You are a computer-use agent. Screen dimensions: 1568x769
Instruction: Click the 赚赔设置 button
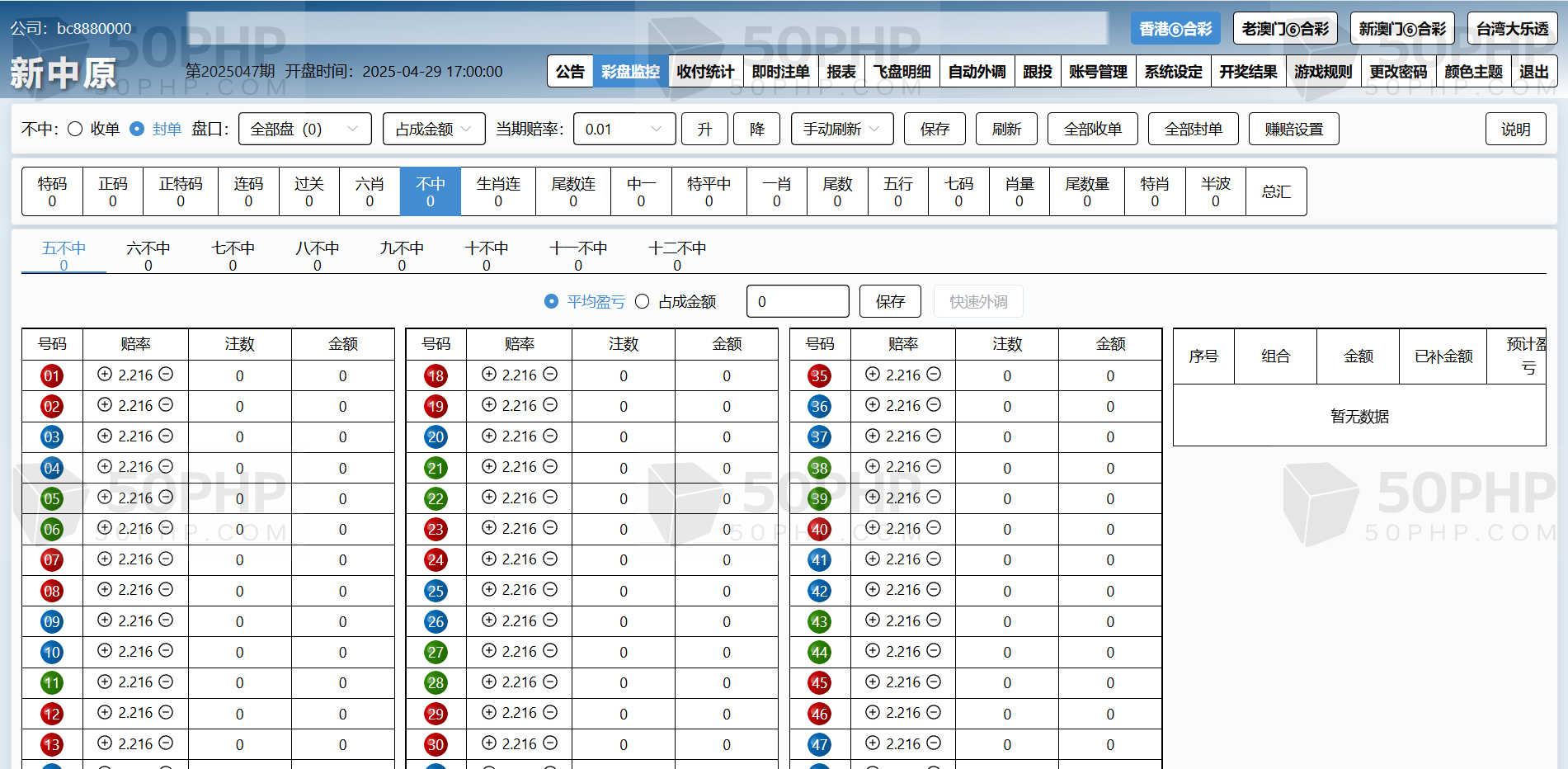coord(1293,129)
